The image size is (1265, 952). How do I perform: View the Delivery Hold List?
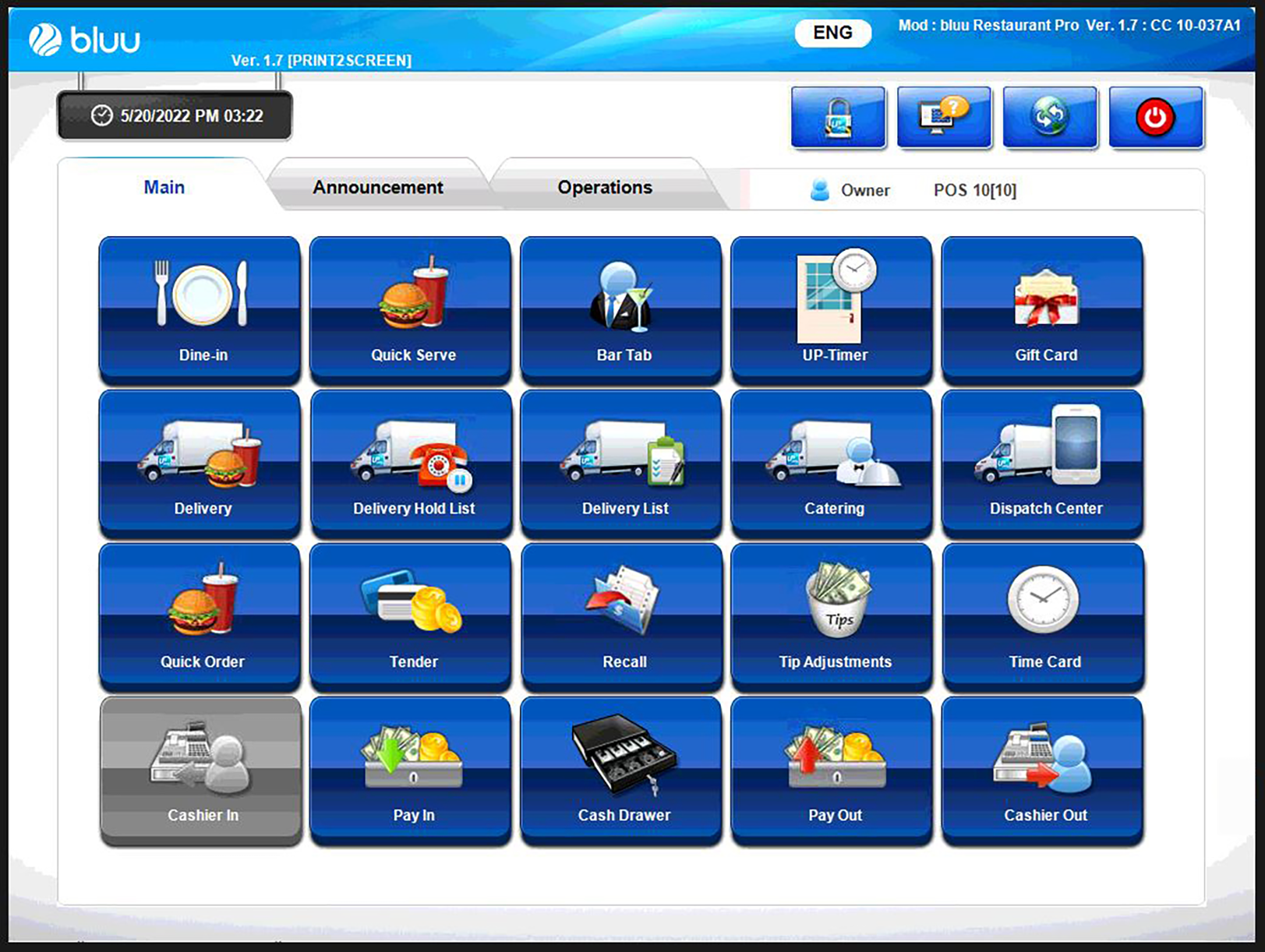pos(410,463)
